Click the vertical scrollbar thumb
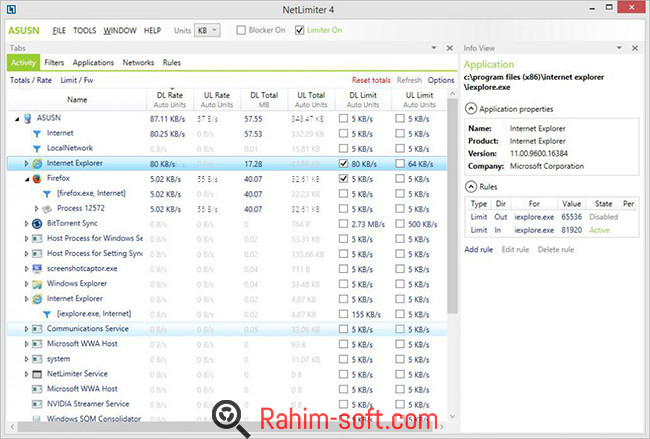 tap(452, 207)
